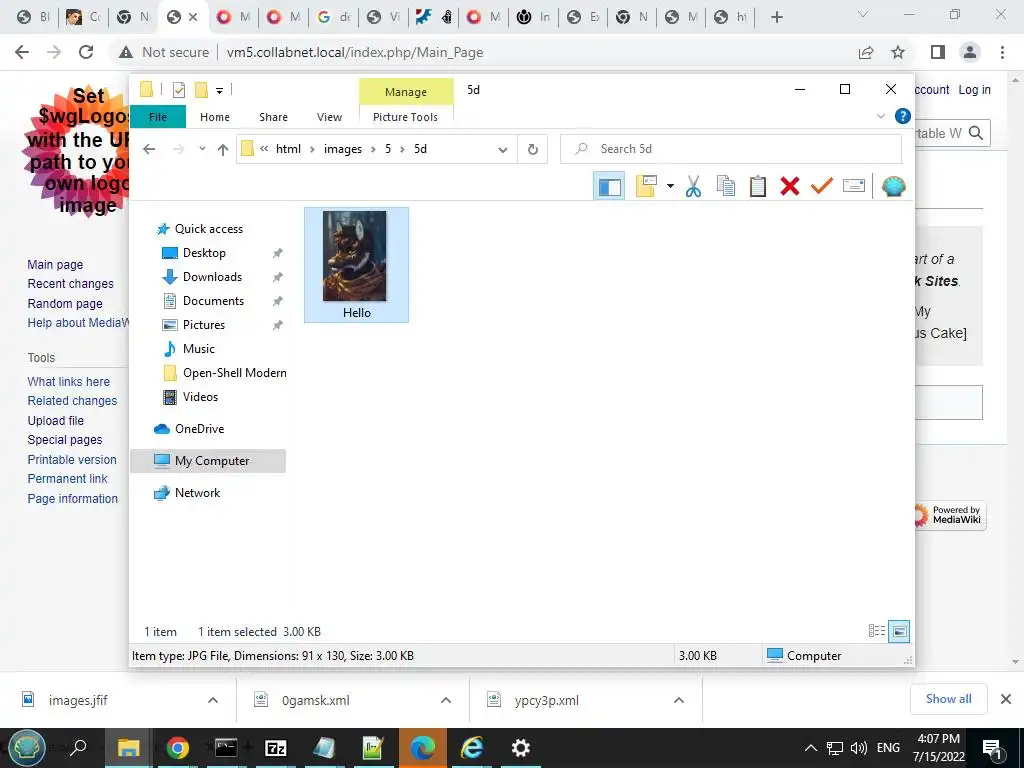This screenshot has width=1024, height=768.
Task: Open Chrome side panel icon
Action: pyautogui.click(x=937, y=52)
